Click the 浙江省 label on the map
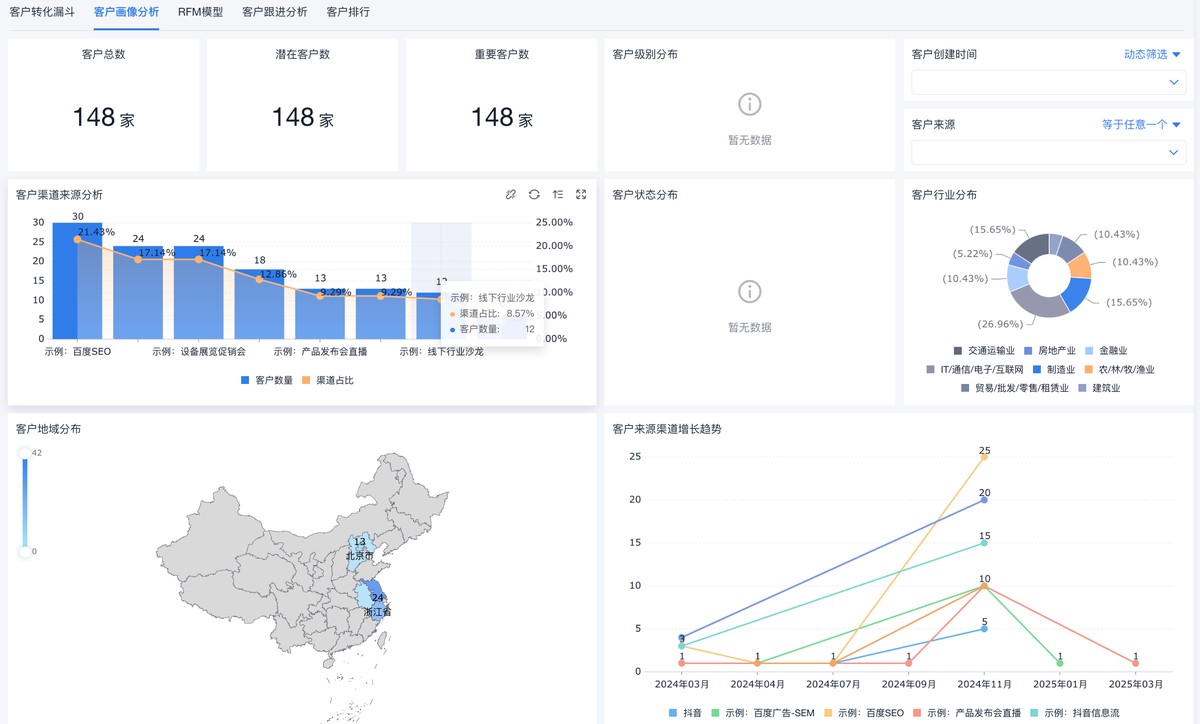 tap(375, 610)
